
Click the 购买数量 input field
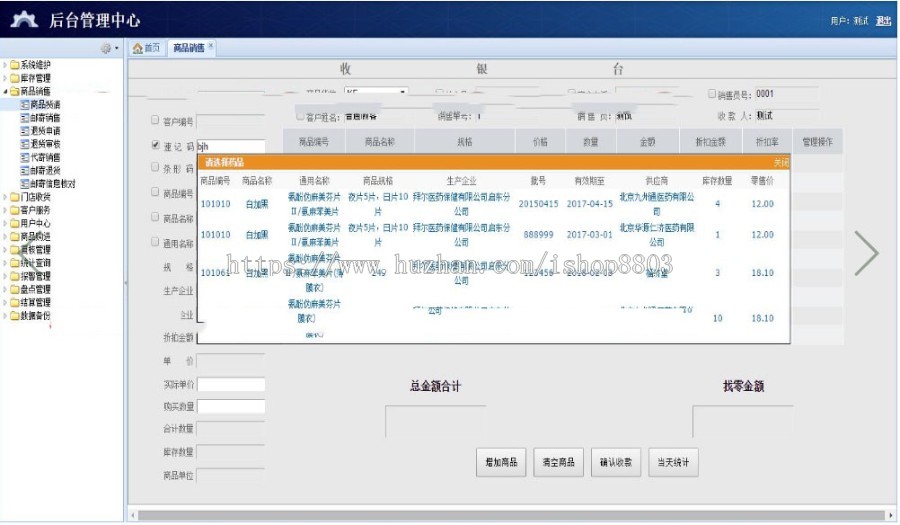click(231, 407)
